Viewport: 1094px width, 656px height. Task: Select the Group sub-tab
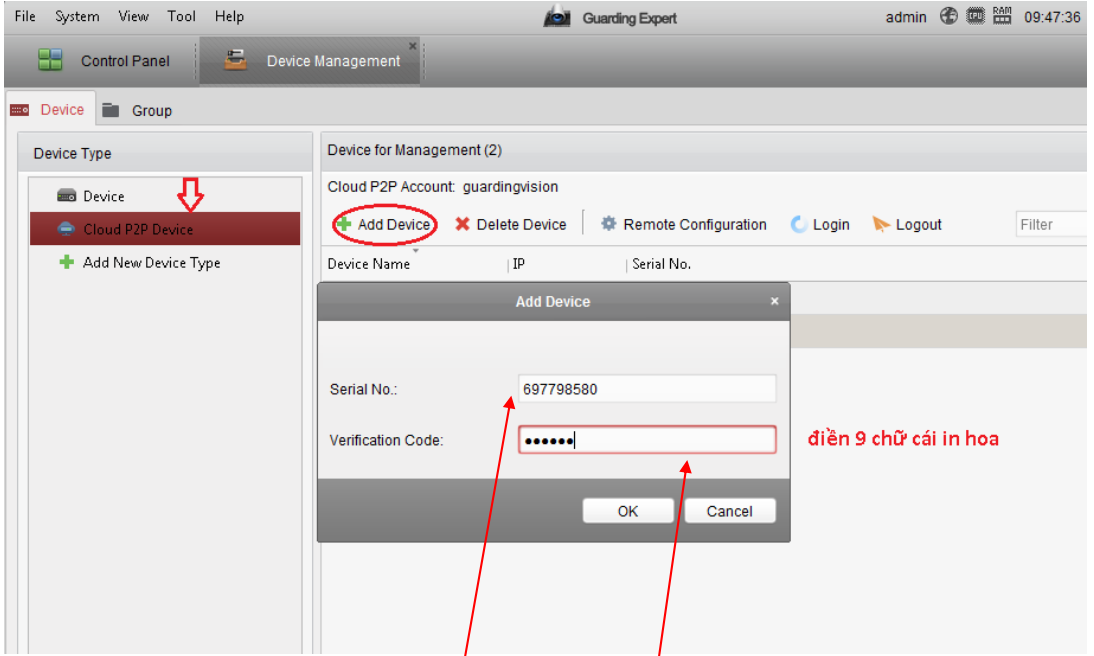click(138, 110)
